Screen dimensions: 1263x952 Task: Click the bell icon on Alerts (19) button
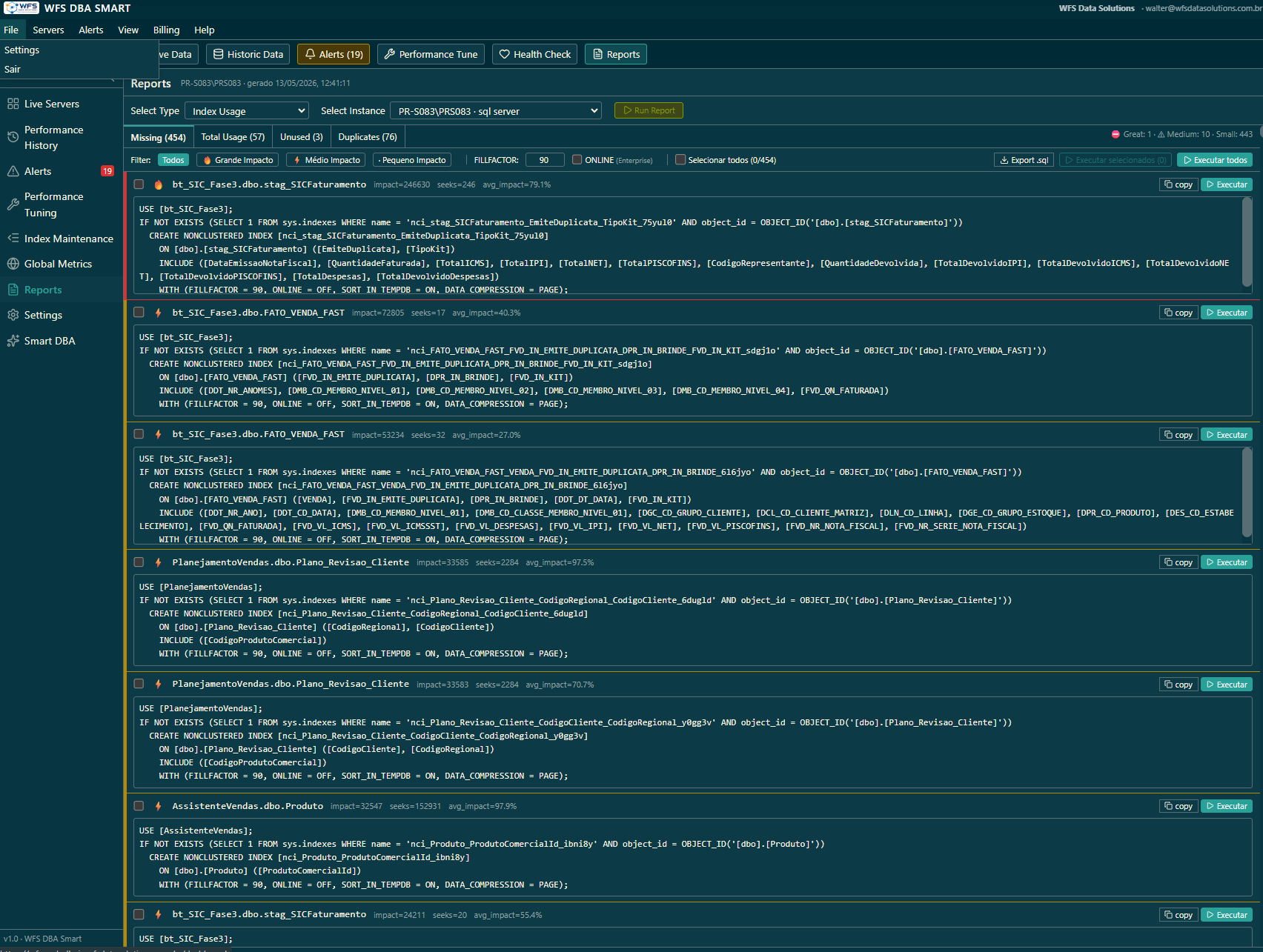coord(311,54)
